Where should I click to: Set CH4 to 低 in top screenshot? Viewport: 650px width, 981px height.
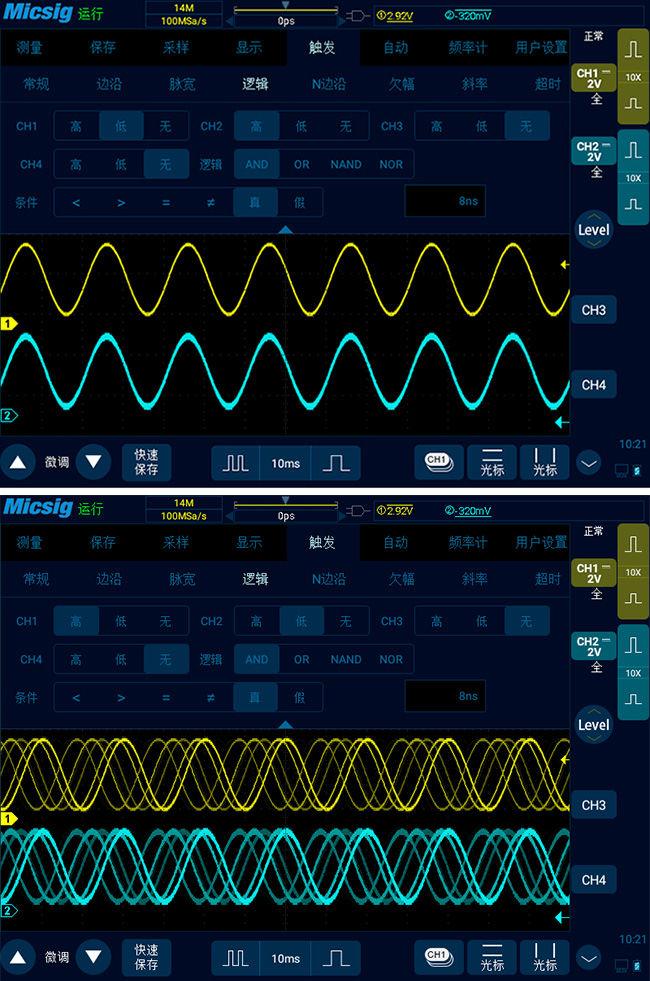(x=121, y=165)
